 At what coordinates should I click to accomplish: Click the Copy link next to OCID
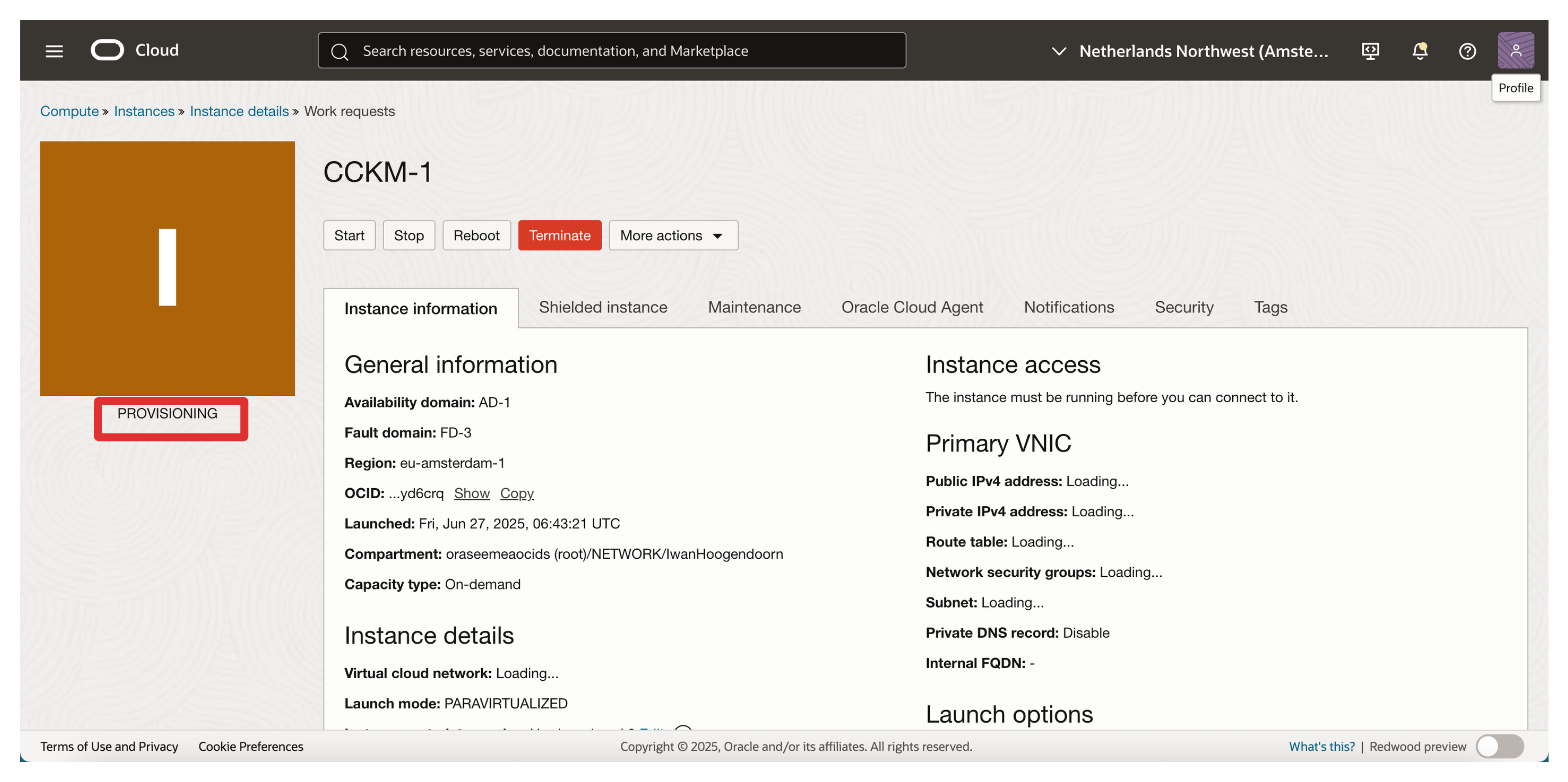[517, 493]
